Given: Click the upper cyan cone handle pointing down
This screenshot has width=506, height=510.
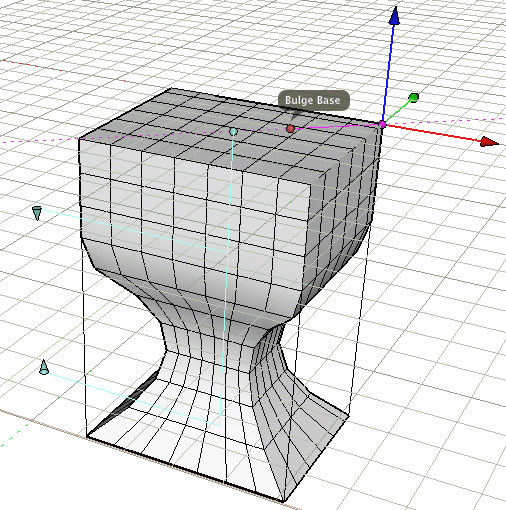Looking at the screenshot, I should click(37, 213).
